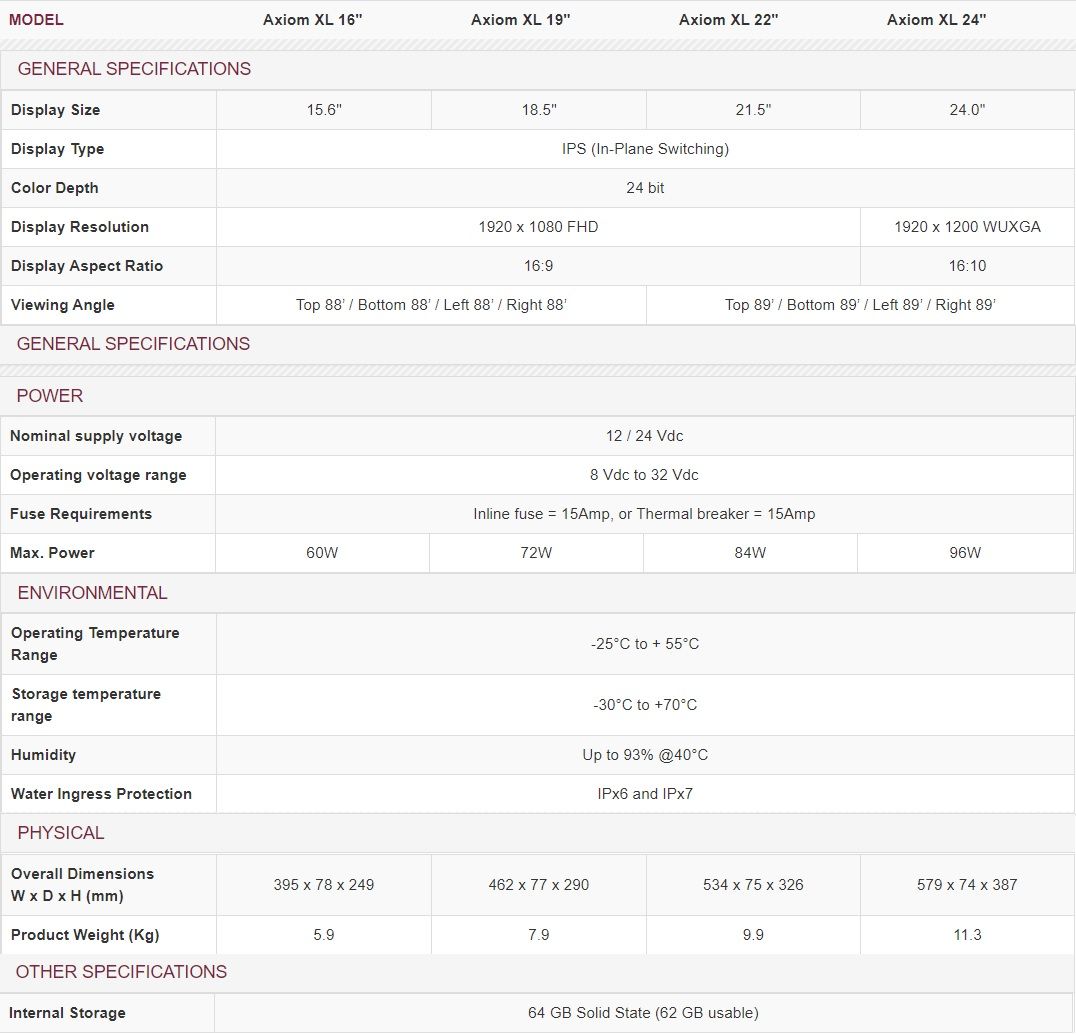Toggle the PHYSICAL section header
Image resolution: width=1076 pixels, height=1035 pixels.
click(61, 833)
